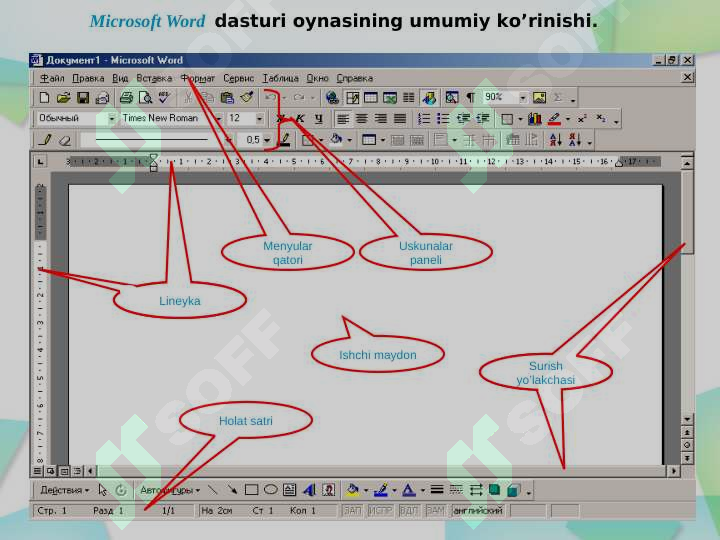Select the Arrow drawing tool

click(232, 490)
